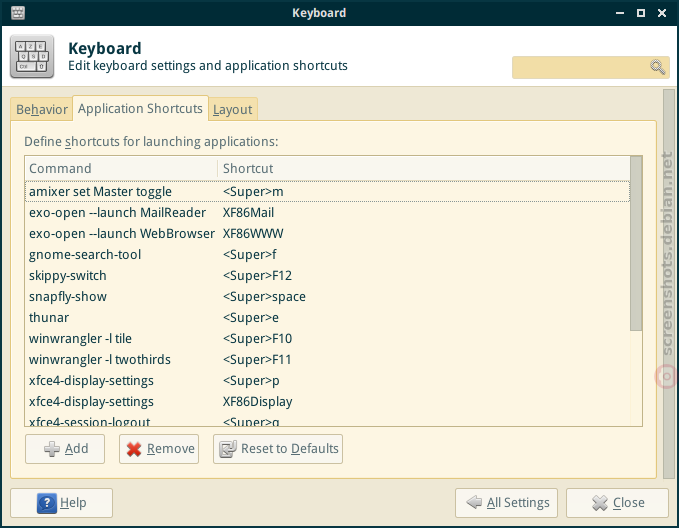This screenshot has width=679, height=528.
Task: Click the magnifier icon in search field
Action: tap(657, 67)
